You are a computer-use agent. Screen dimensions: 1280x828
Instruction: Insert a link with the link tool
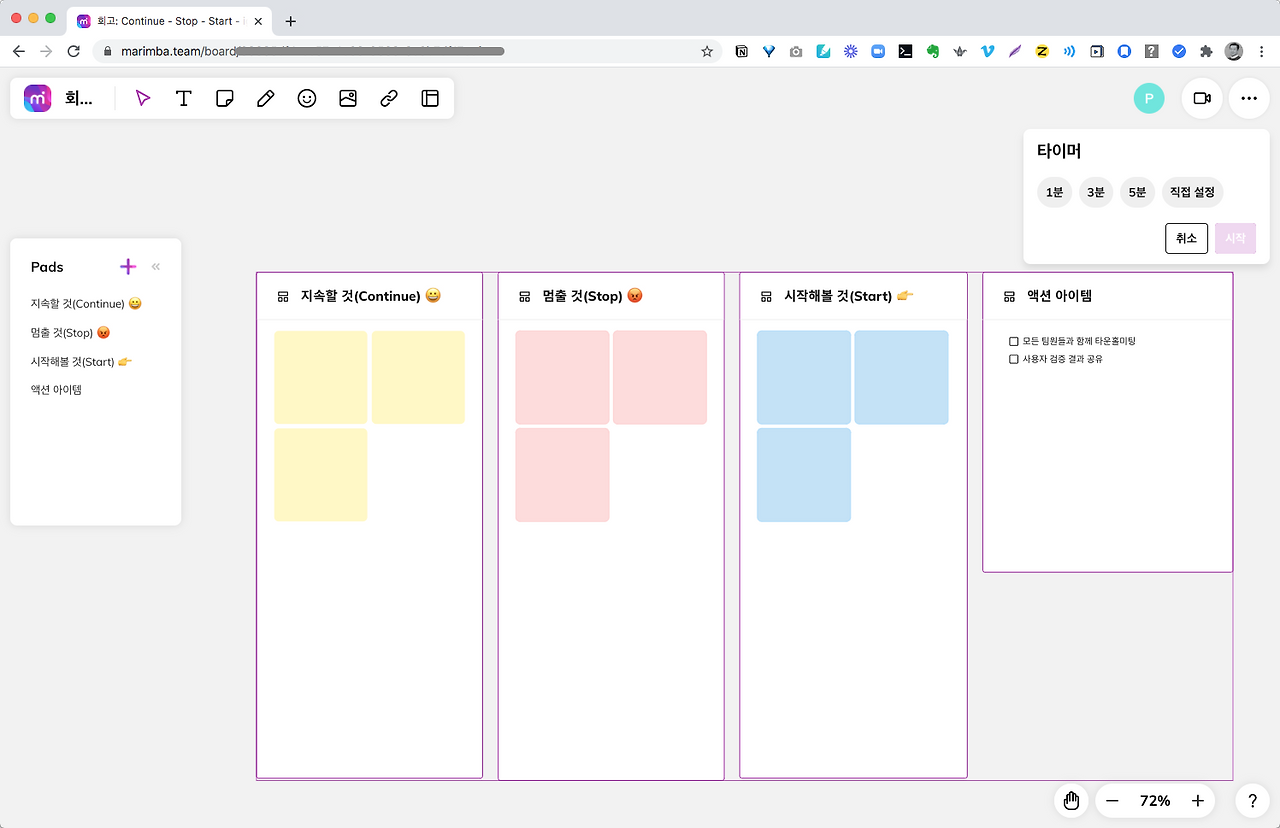click(389, 98)
